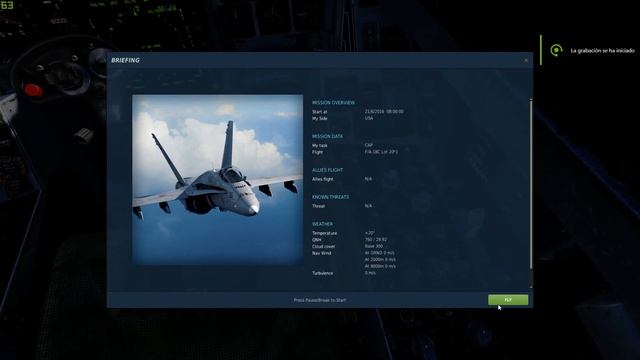This screenshot has height=360, width=640.
Task: Click the 'At 2000m' wind value
Action: (380, 260)
